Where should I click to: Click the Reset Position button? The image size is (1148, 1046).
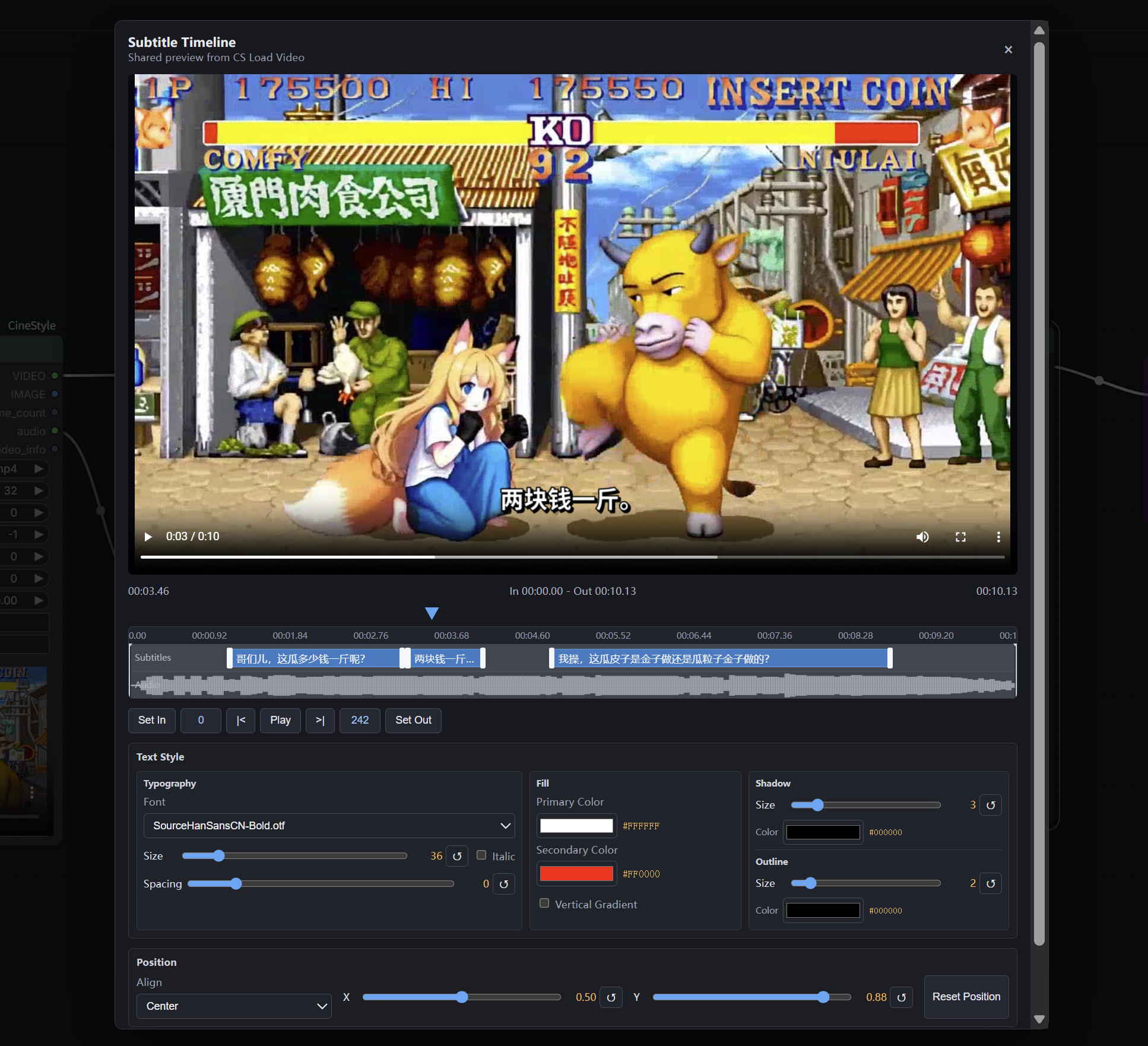click(966, 997)
